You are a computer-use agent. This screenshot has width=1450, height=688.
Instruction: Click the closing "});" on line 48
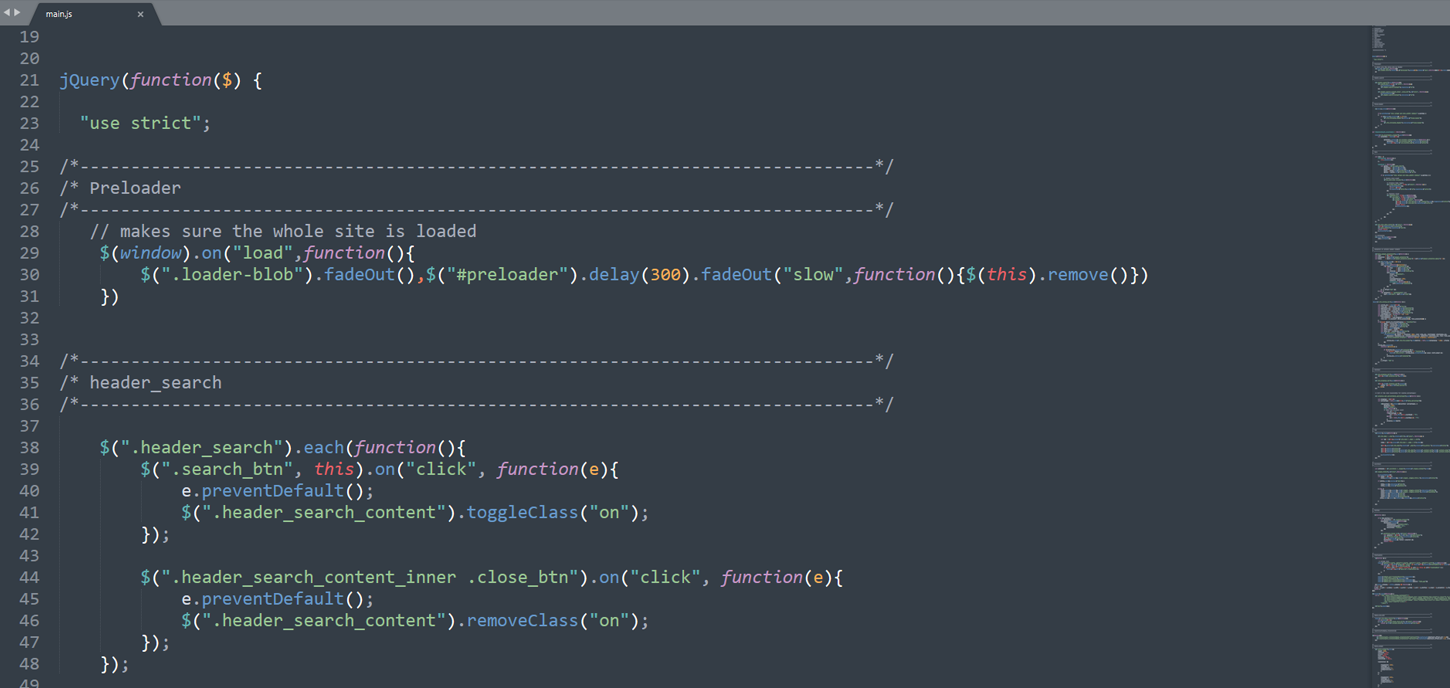pos(115,664)
